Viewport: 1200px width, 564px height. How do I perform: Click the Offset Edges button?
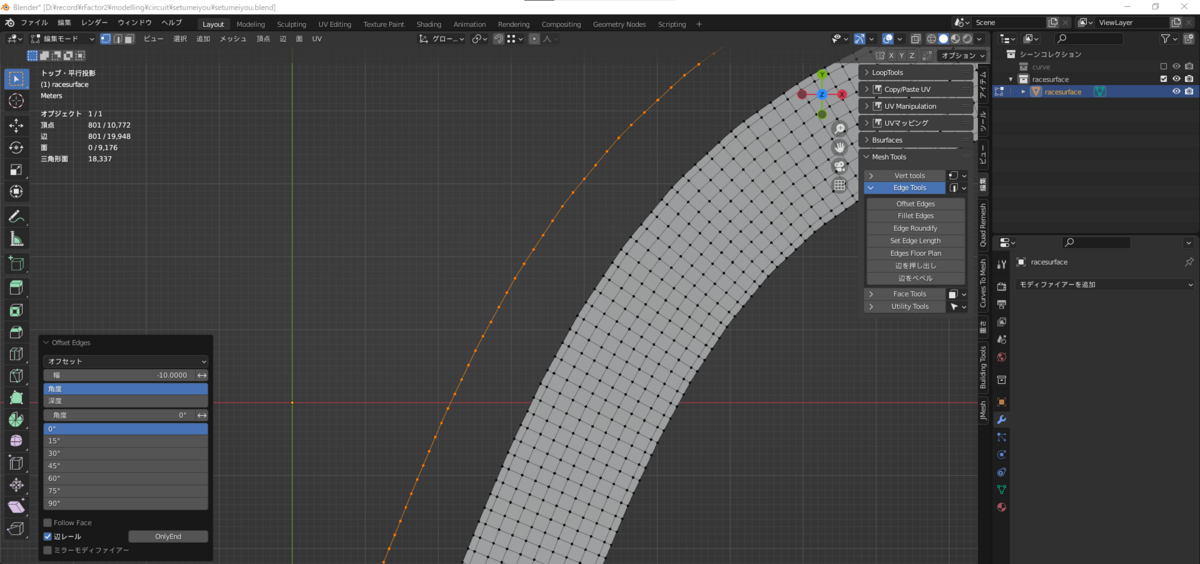pyautogui.click(x=915, y=204)
